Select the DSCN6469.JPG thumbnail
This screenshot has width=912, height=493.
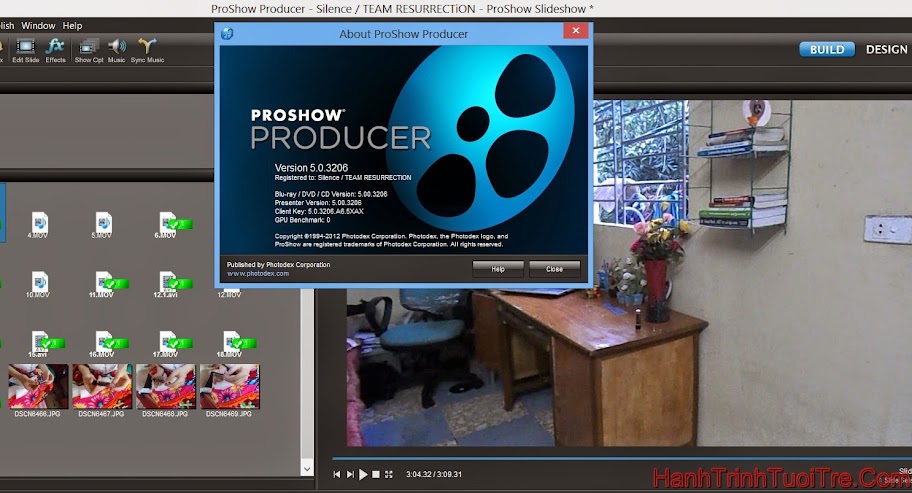pos(229,387)
